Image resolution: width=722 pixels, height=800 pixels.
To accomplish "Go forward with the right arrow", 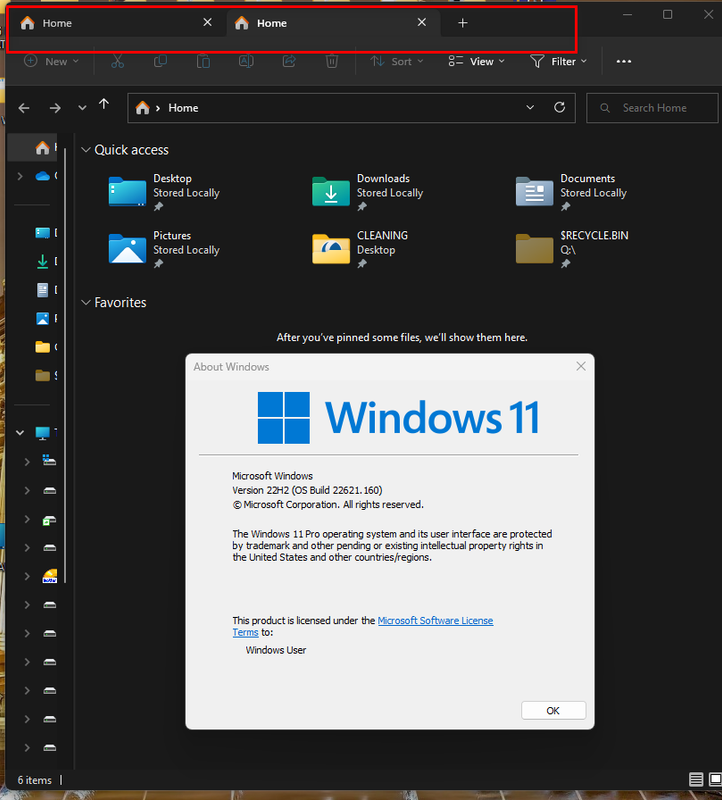I will tap(55, 108).
